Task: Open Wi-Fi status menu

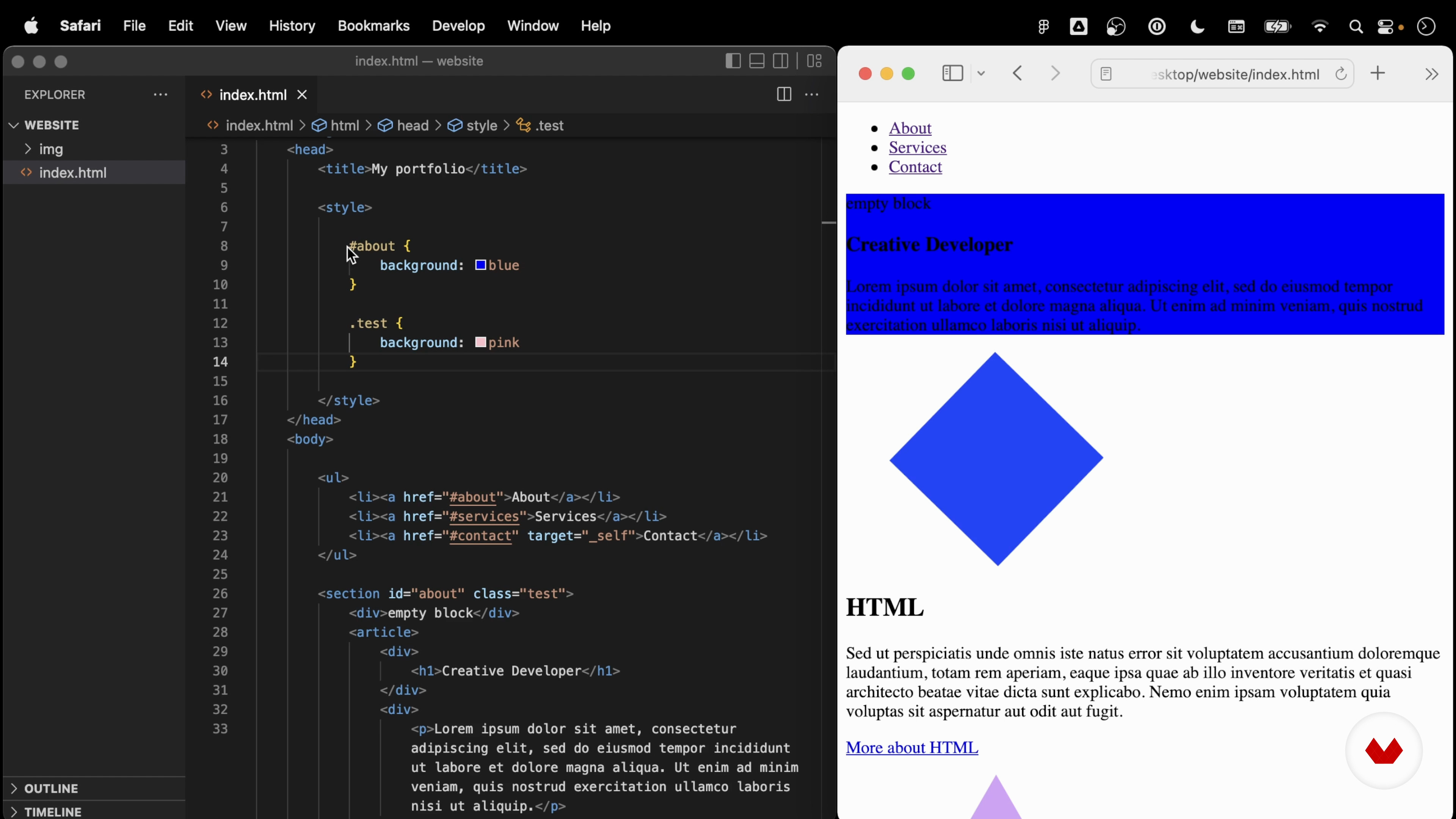Action: (1320, 27)
